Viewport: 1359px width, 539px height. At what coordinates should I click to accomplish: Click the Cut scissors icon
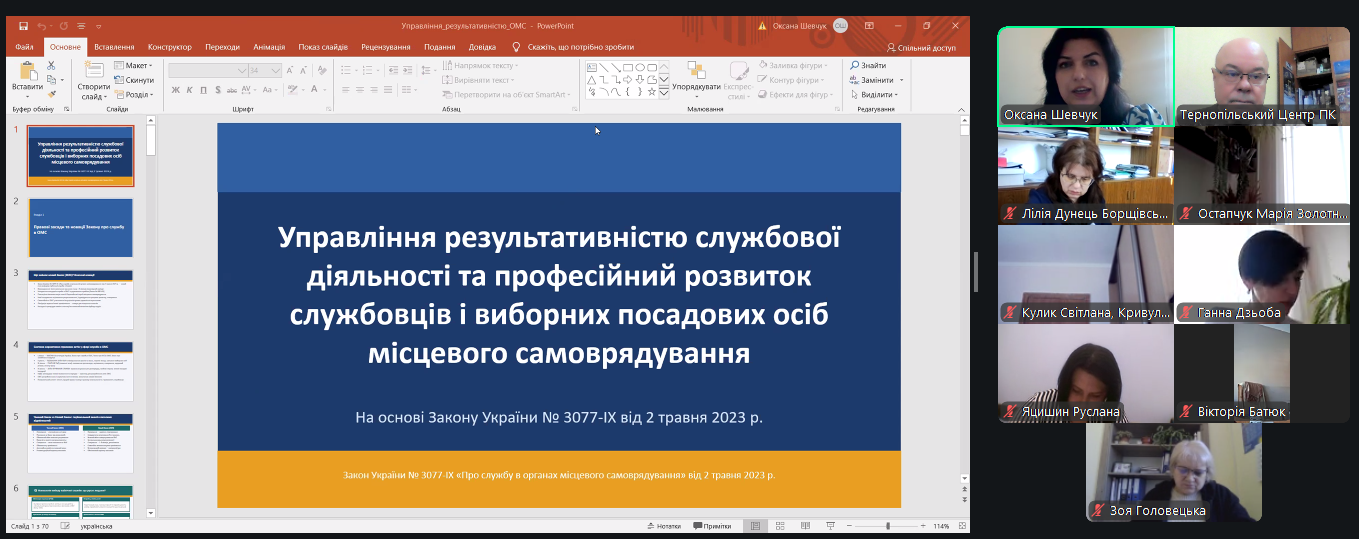(52, 66)
